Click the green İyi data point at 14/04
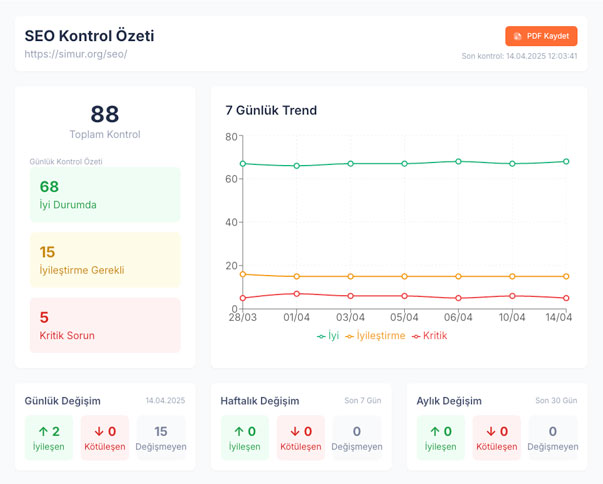The image size is (603, 484). click(x=566, y=161)
